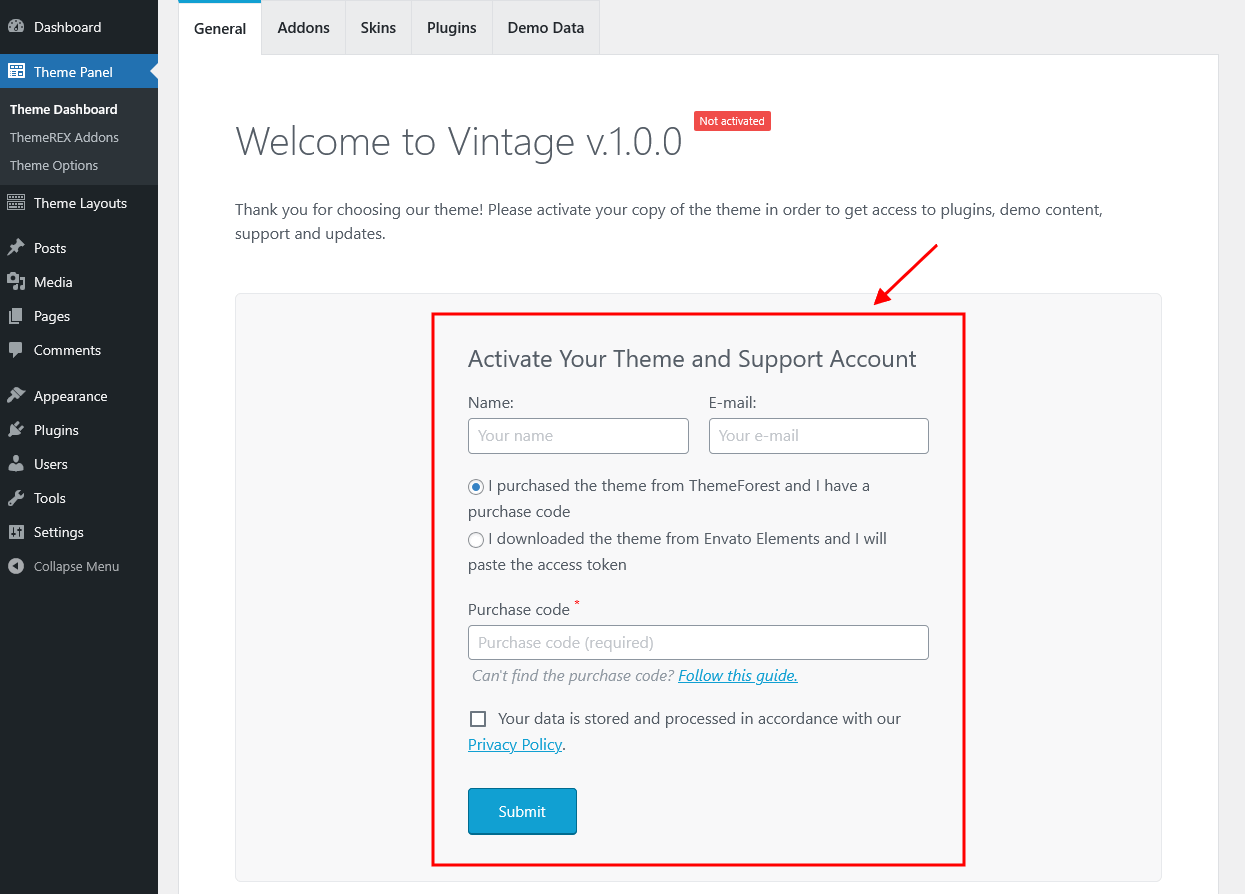Open the Privacy Policy link
Viewport: 1245px width, 894px height.
pyautogui.click(x=515, y=744)
